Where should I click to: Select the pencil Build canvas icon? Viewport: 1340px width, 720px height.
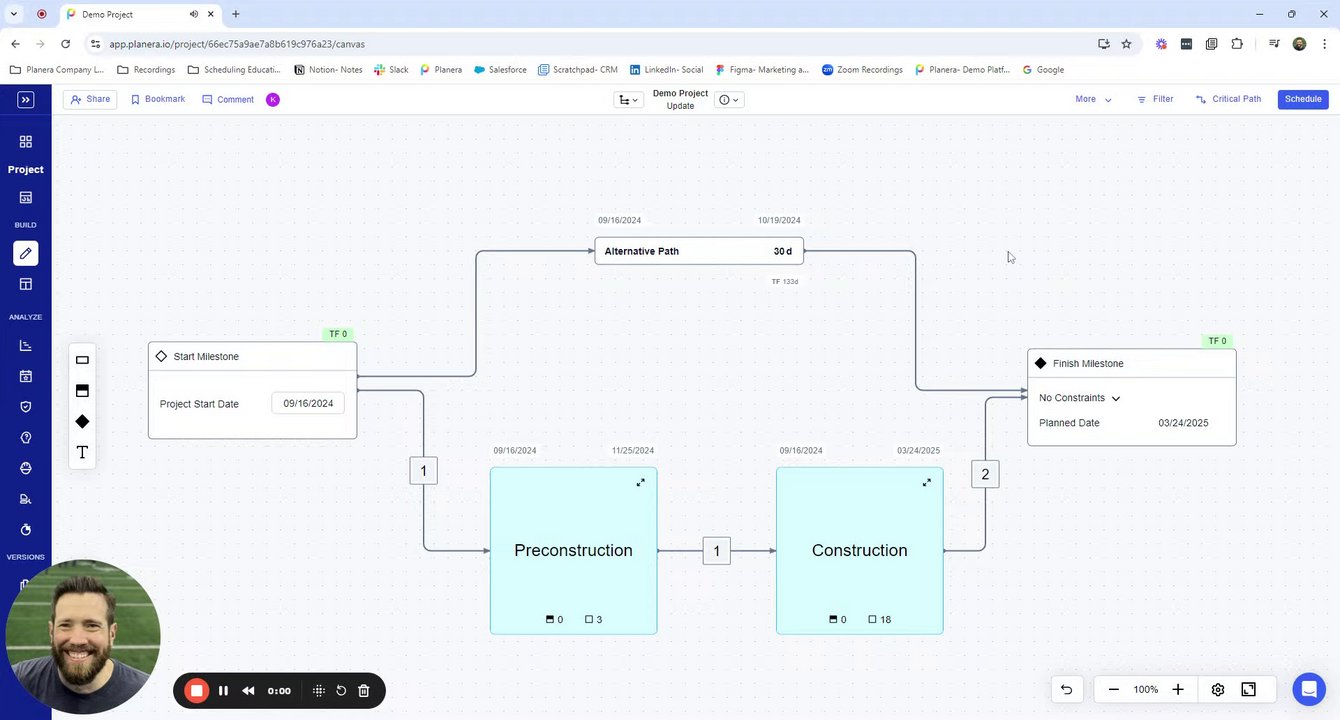26,253
